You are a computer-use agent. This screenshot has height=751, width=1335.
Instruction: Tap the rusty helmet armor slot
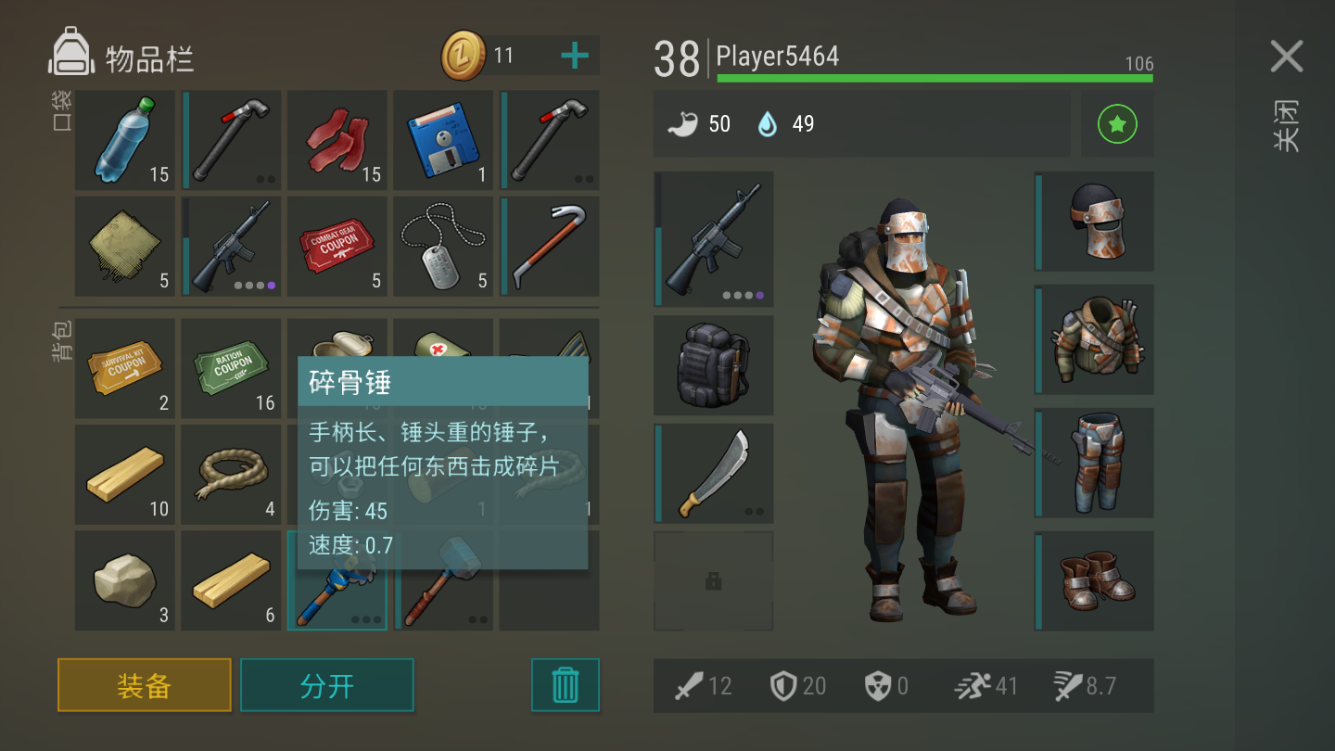click(1094, 221)
